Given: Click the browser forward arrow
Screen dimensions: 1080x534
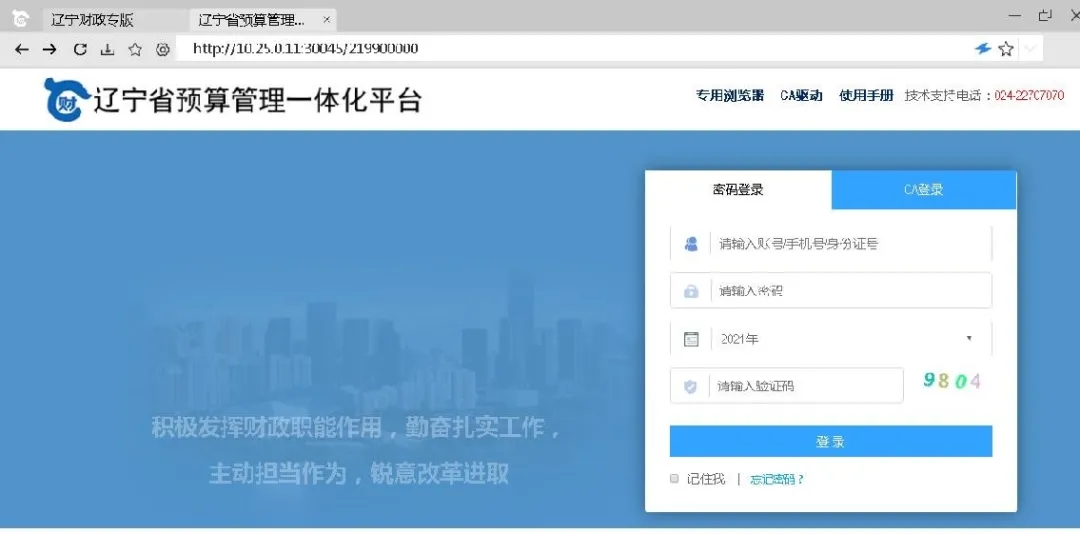Looking at the screenshot, I should pyautogui.click(x=50, y=49).
